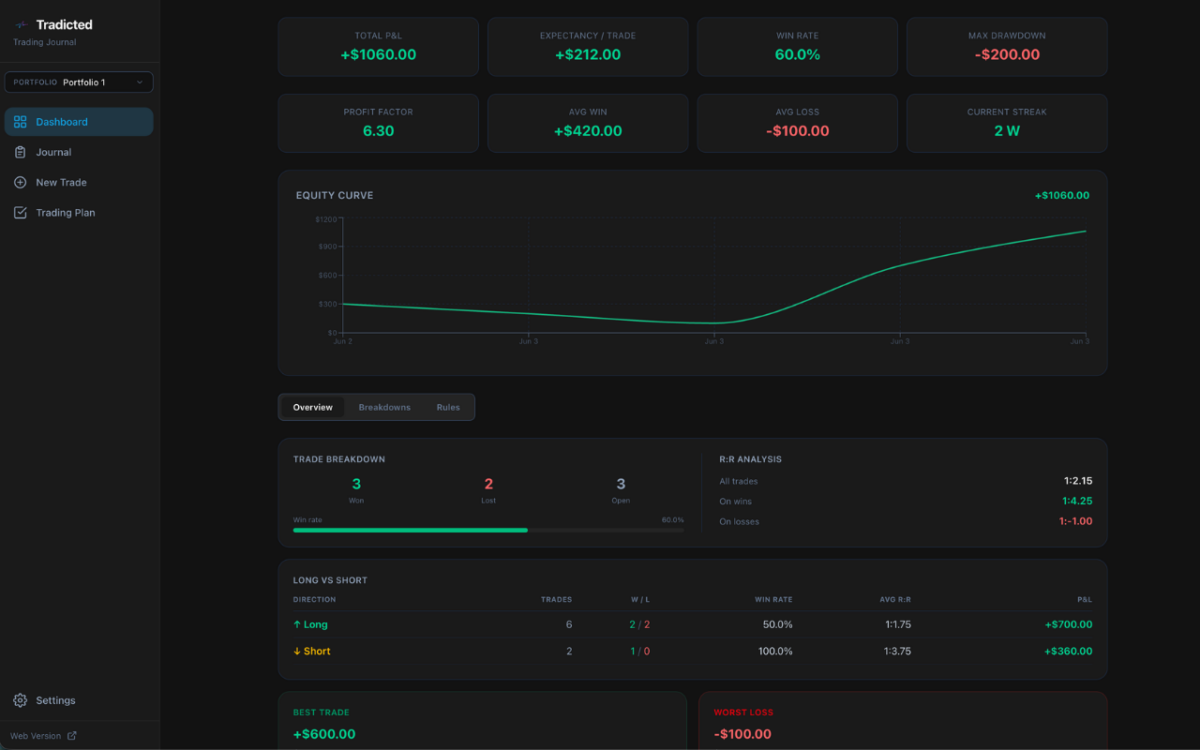Click the Total P&L card
This screenshot has width=1200, height=750.
378,47
